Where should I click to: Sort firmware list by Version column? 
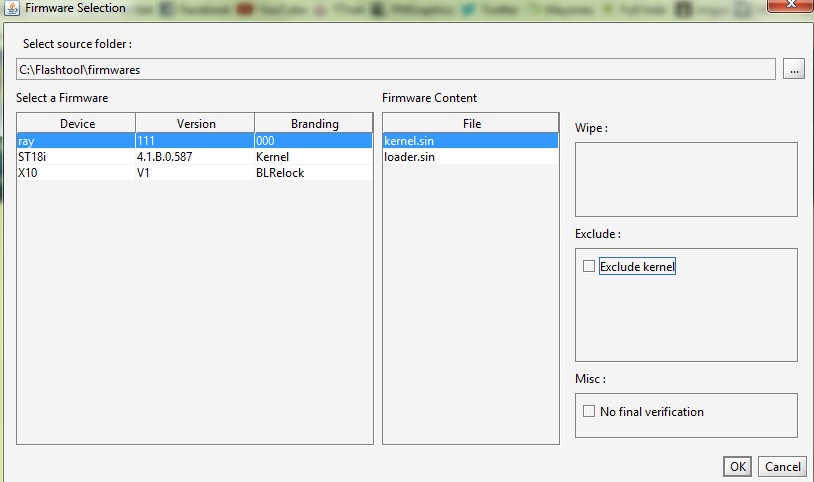(195, 124)
